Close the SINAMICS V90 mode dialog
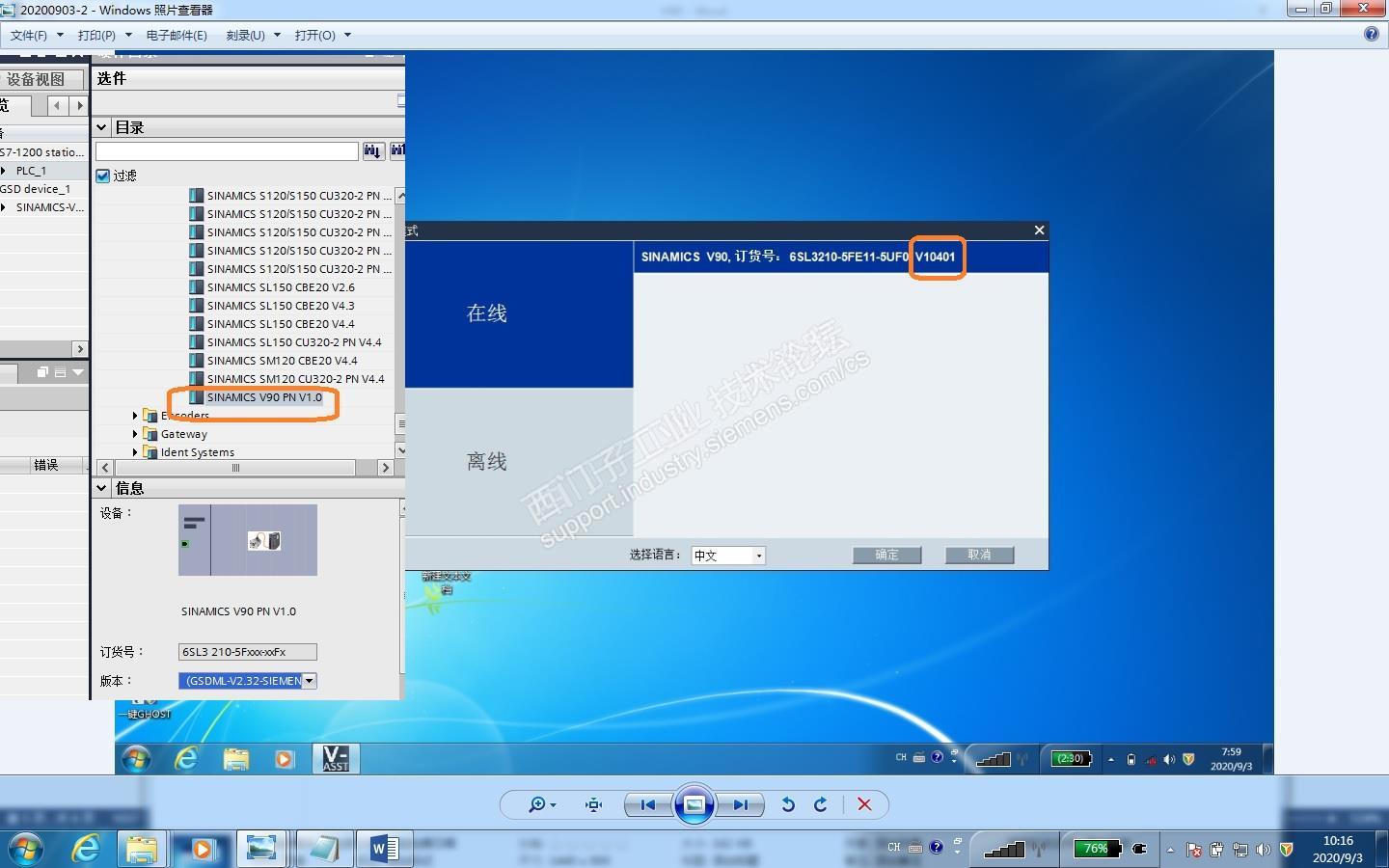1389x868 pixels. [1039, 231]
